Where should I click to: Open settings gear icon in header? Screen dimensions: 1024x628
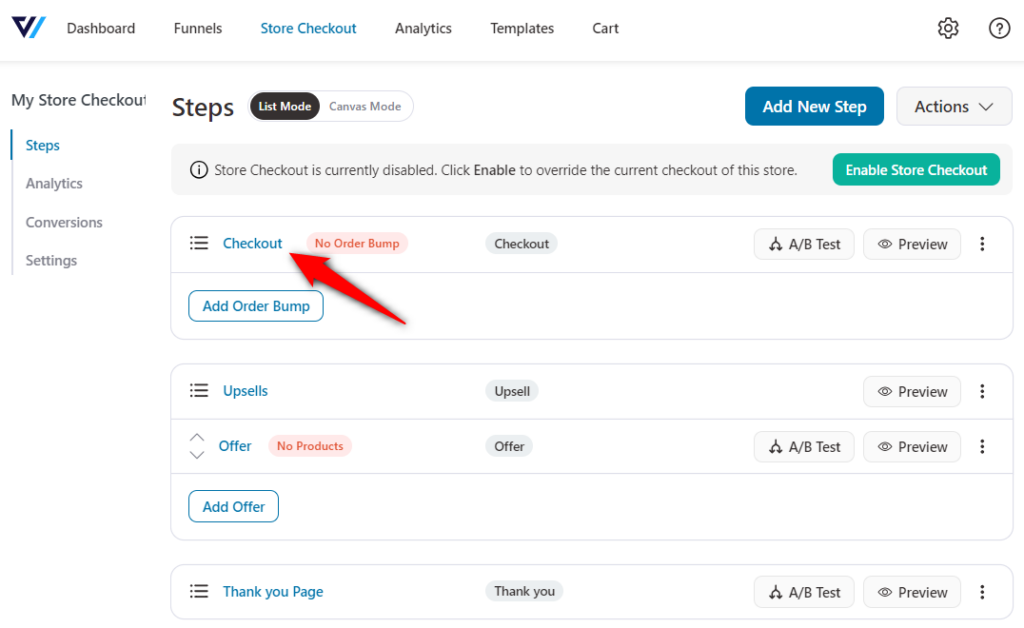[948, 28]
